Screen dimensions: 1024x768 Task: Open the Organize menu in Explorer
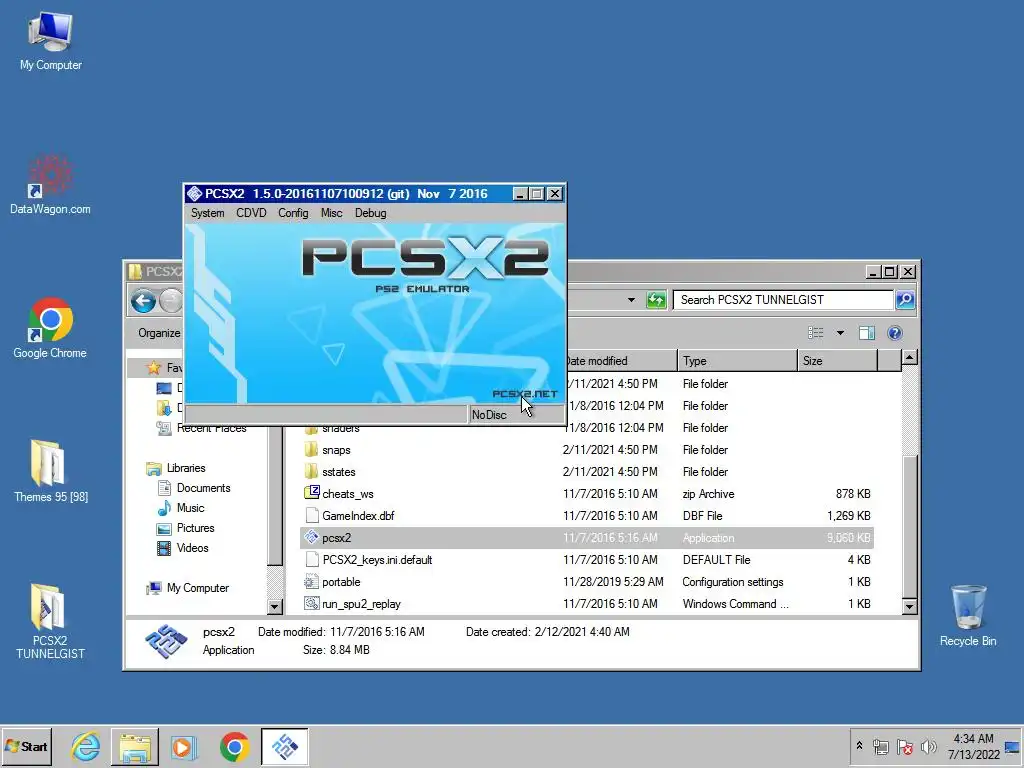[x=159, y=333]
